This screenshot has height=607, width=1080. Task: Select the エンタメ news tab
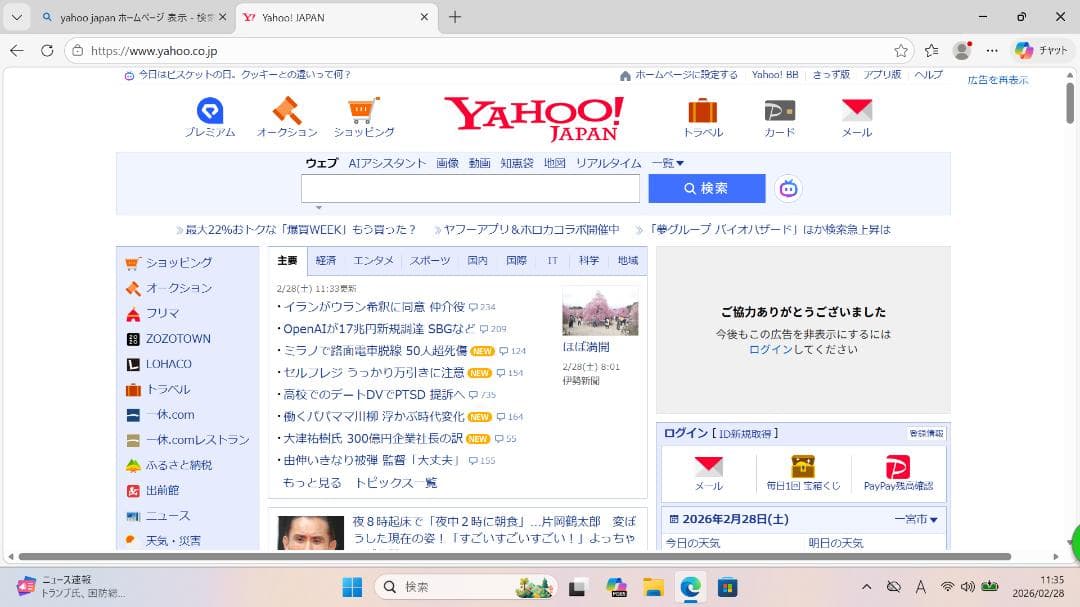pyautogui.click(x=373, y=260)
